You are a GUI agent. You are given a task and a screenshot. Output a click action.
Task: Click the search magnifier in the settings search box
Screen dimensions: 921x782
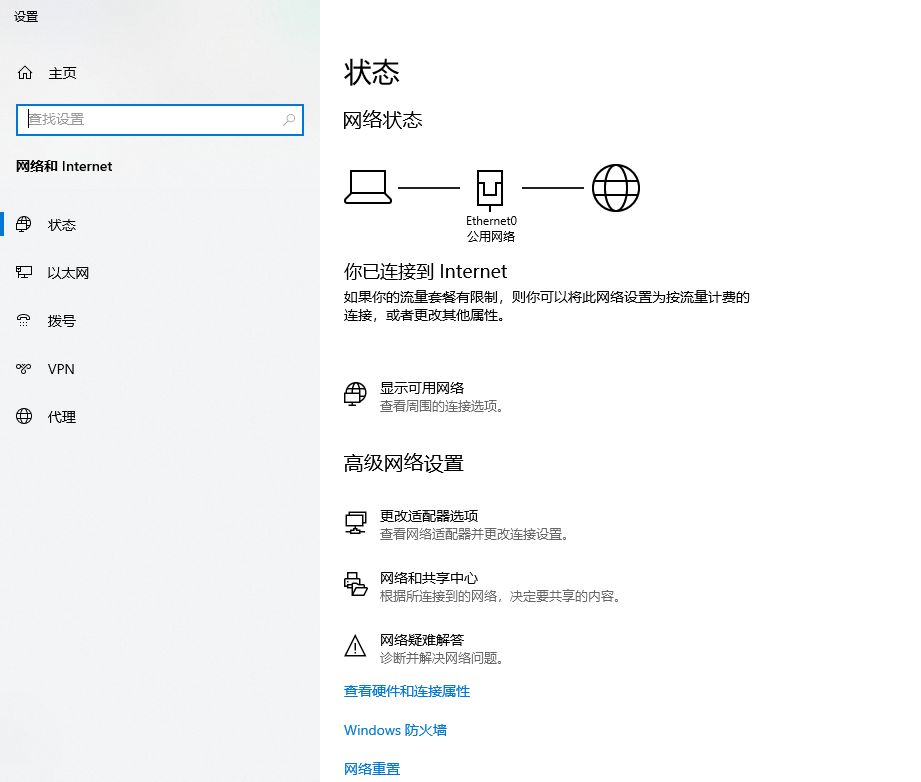[x=290, y=119]
